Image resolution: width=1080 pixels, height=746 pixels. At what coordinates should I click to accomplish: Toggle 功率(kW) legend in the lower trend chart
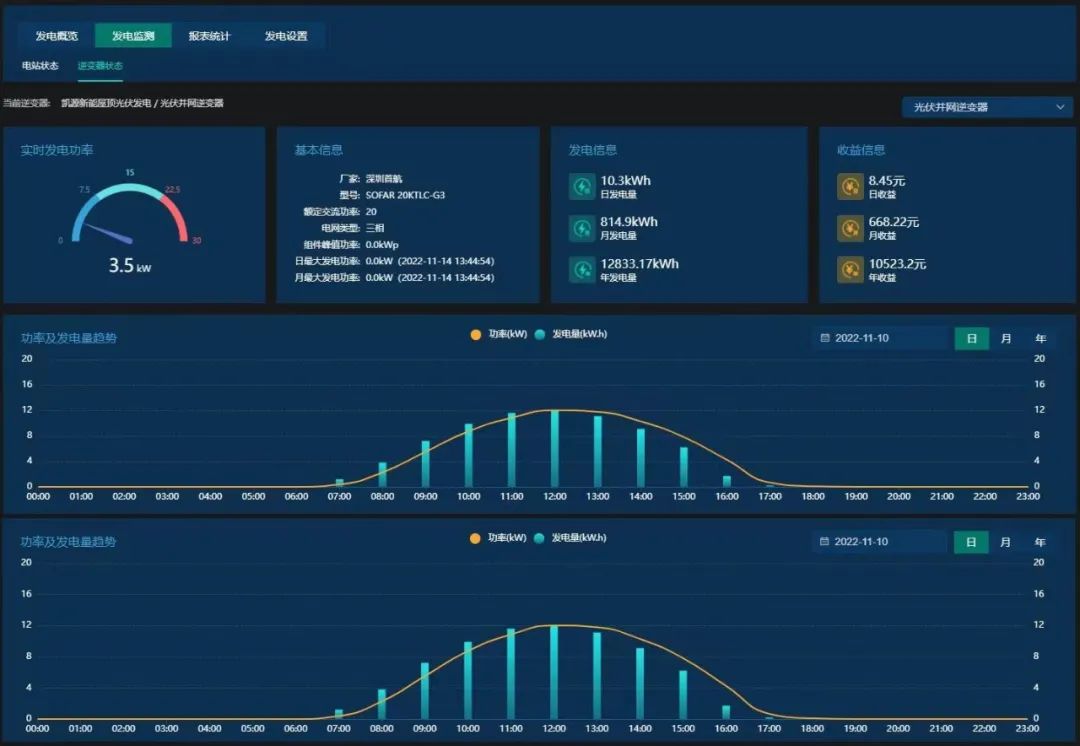(497, 538)
